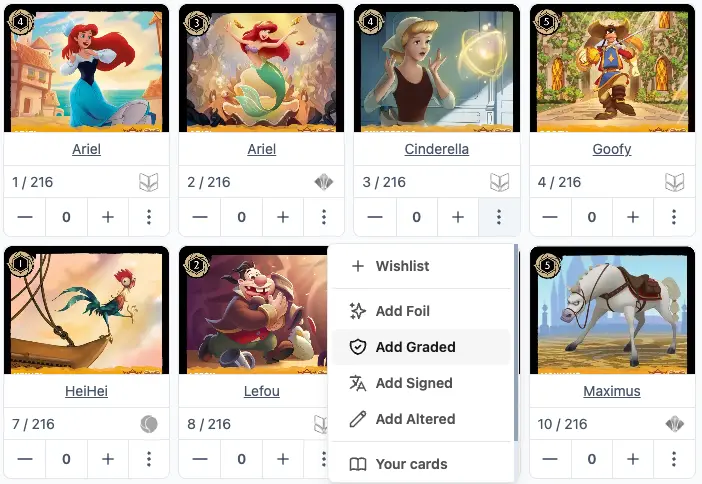The width and height of the screenshot is (702, 484).
Task: Click the round rarity icon on HeiHei card
Action: pyautogui.click(x=149, y=424)
